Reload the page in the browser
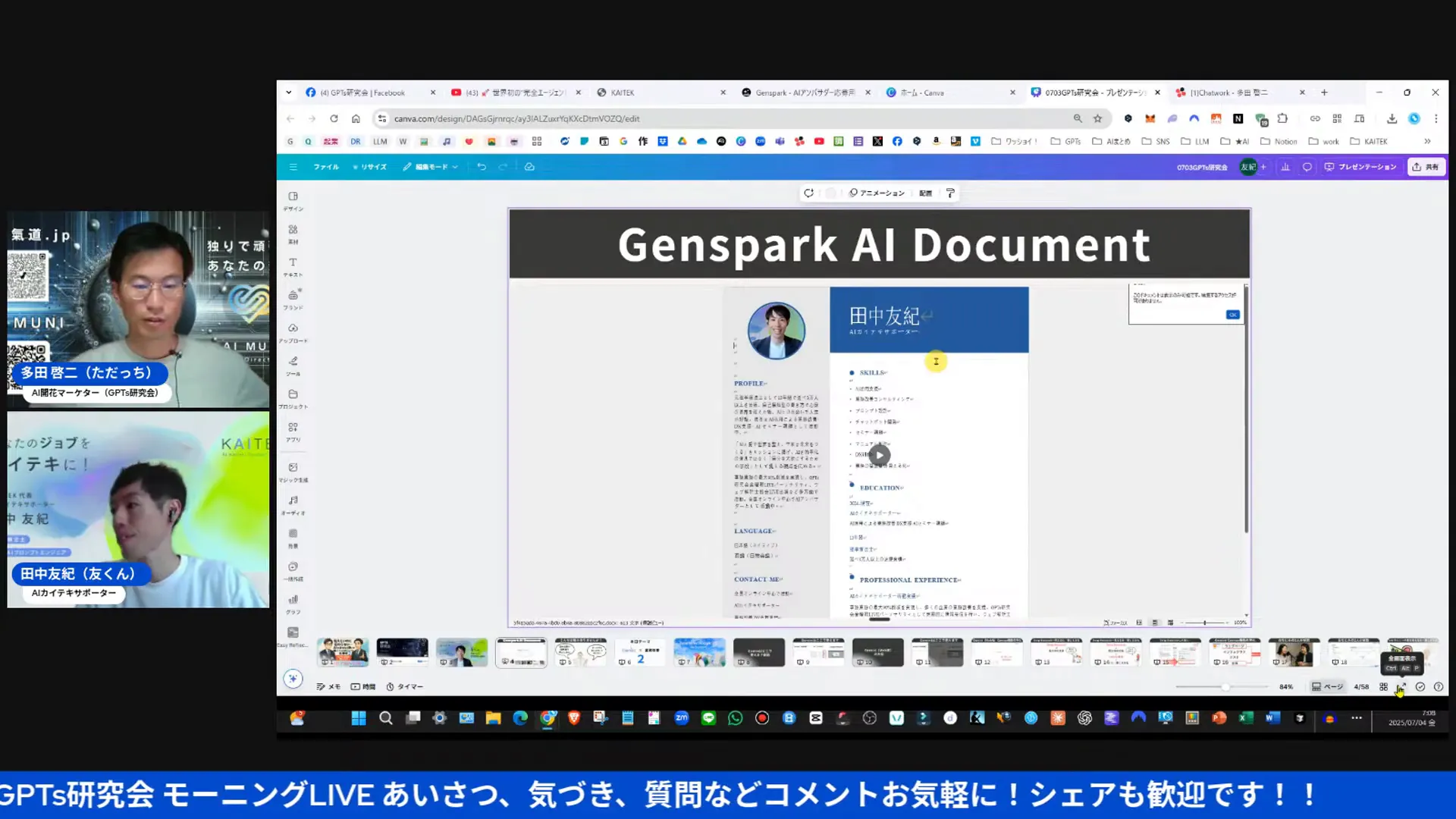Image resolution: width=1456 pixels, height=819 pixels. point(334,118)
